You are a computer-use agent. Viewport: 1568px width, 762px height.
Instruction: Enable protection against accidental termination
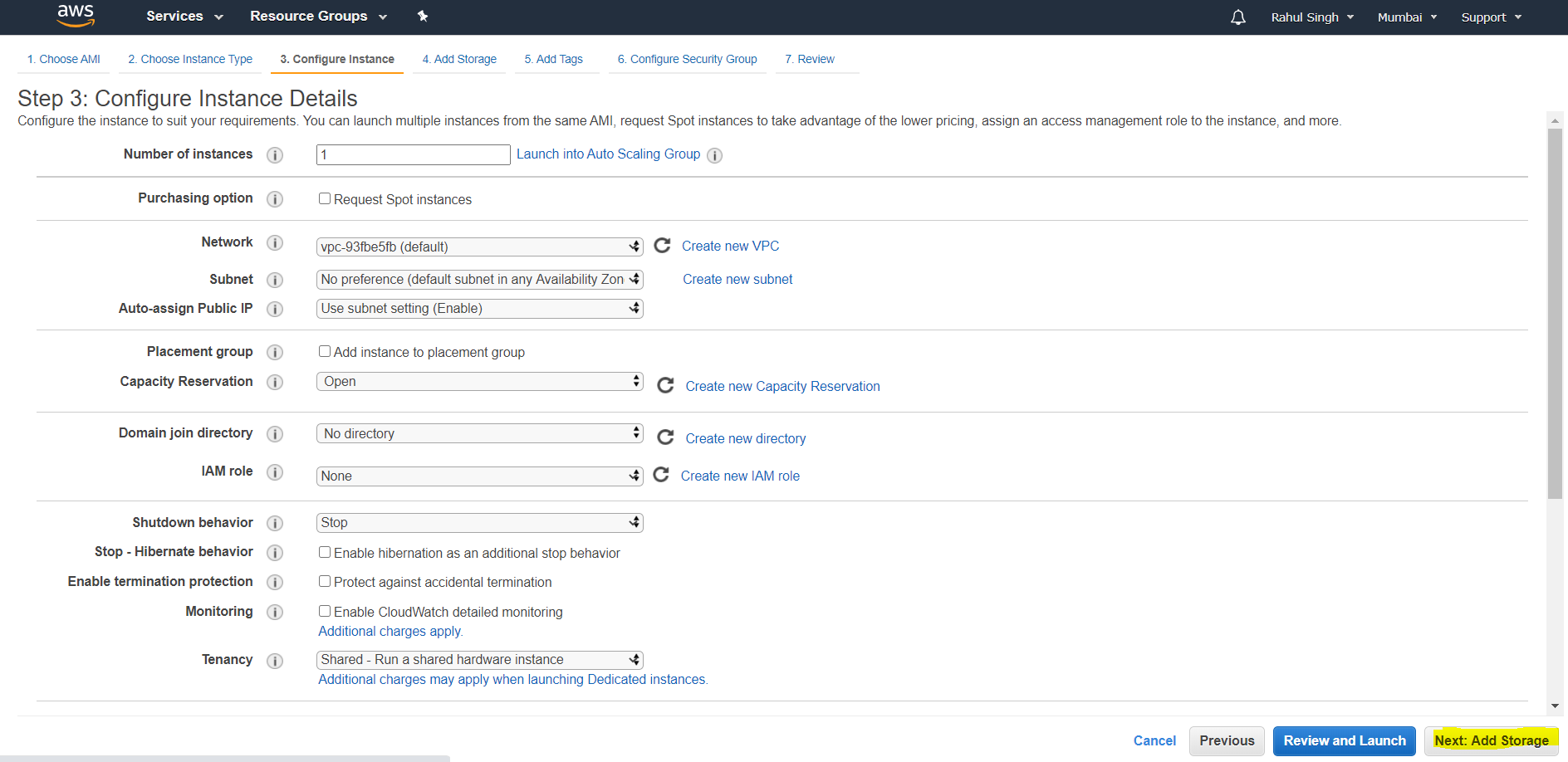325,581
